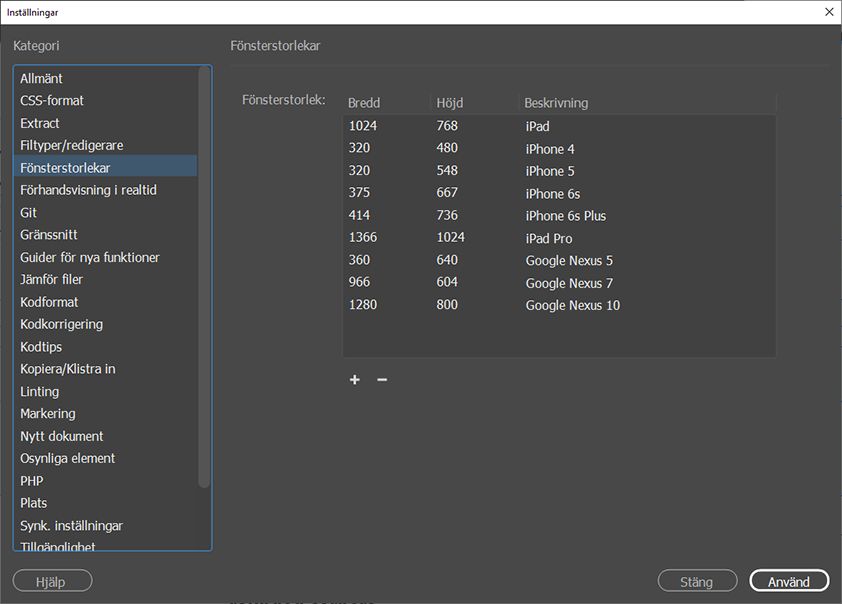Click width value 360
The image size is (842, 604).
pos(359,259)
